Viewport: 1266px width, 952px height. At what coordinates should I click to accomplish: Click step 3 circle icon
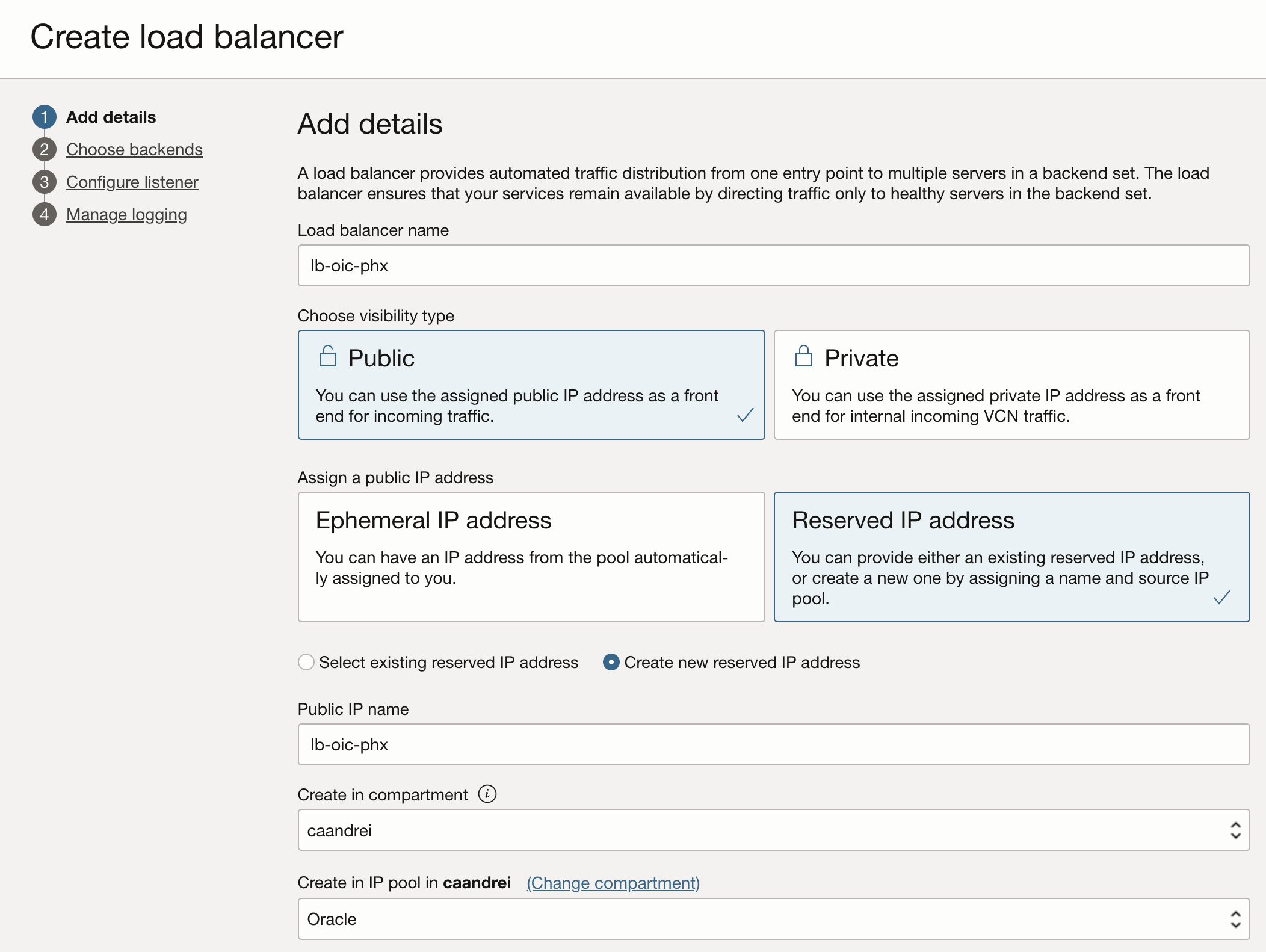click(x=45, y=182)
